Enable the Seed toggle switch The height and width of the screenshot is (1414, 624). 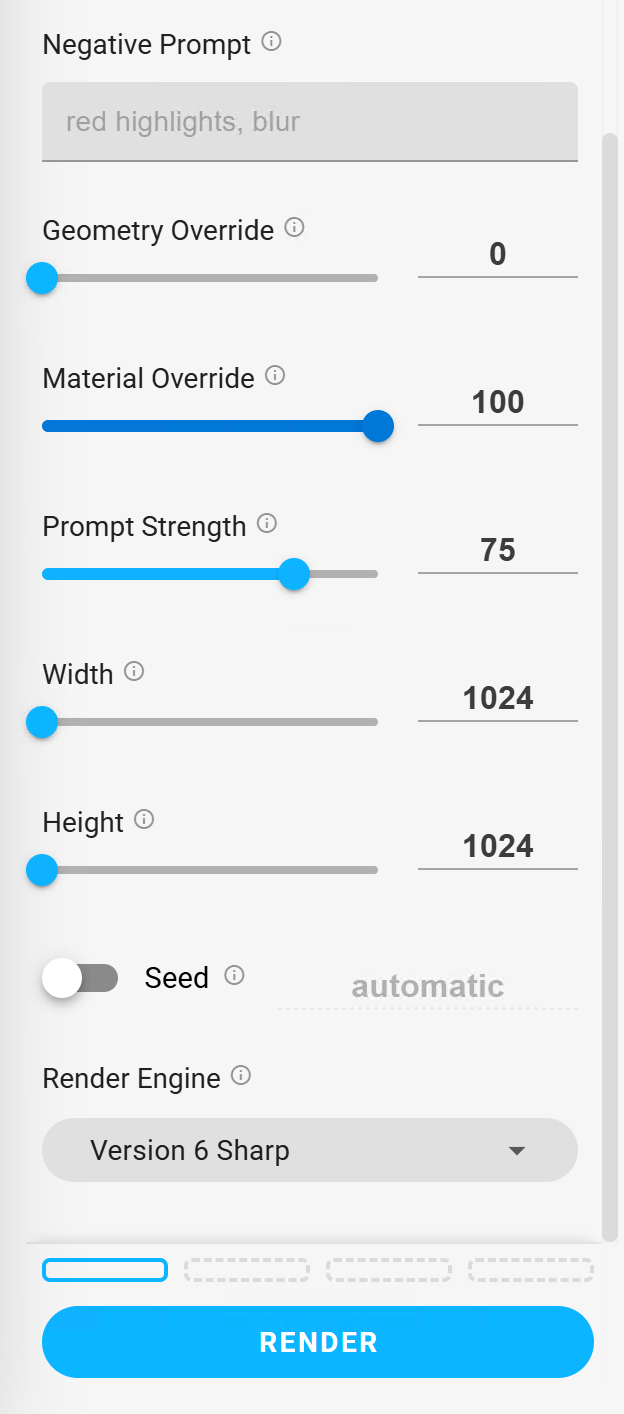click(80, 978)
